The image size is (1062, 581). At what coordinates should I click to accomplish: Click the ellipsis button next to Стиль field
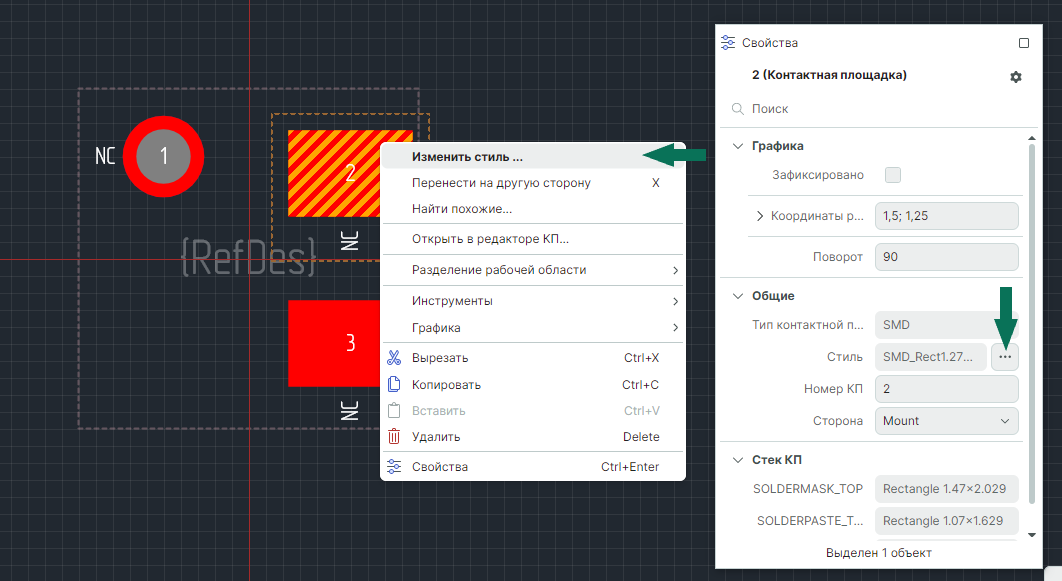coord(1005,357)
